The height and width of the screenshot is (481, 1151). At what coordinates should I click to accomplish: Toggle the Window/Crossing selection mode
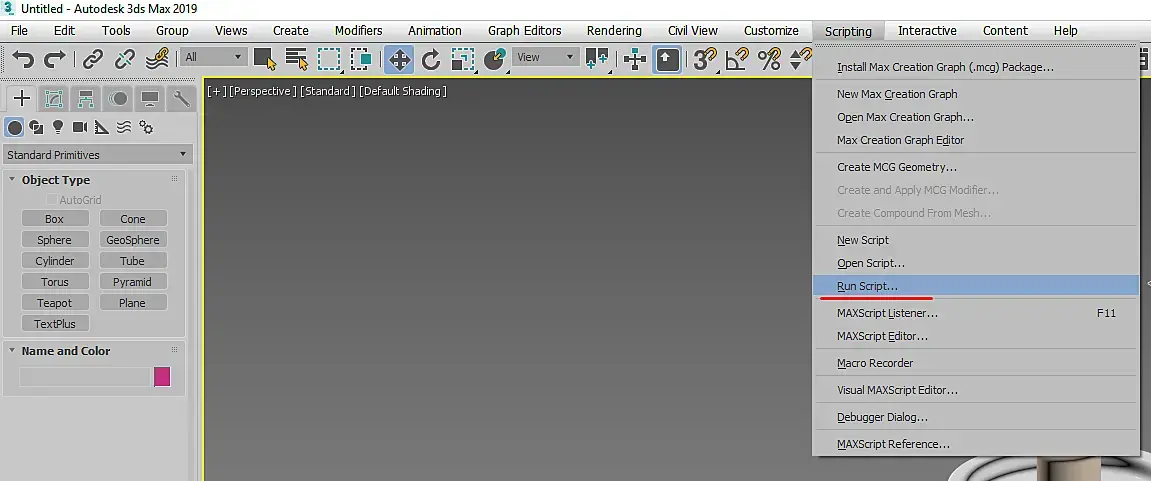(361, 59)
